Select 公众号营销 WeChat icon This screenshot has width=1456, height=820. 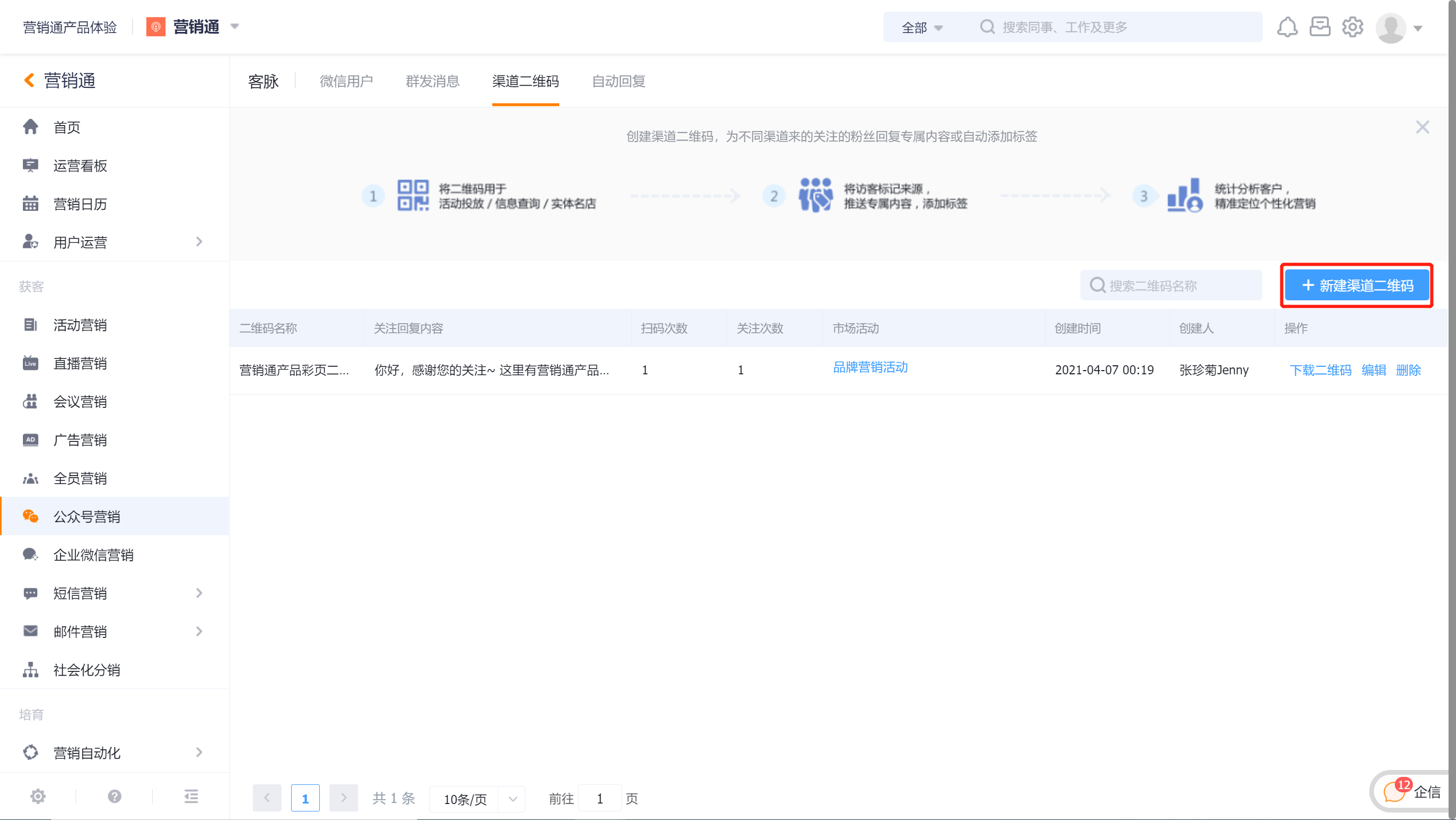click(x=30, y=516)
